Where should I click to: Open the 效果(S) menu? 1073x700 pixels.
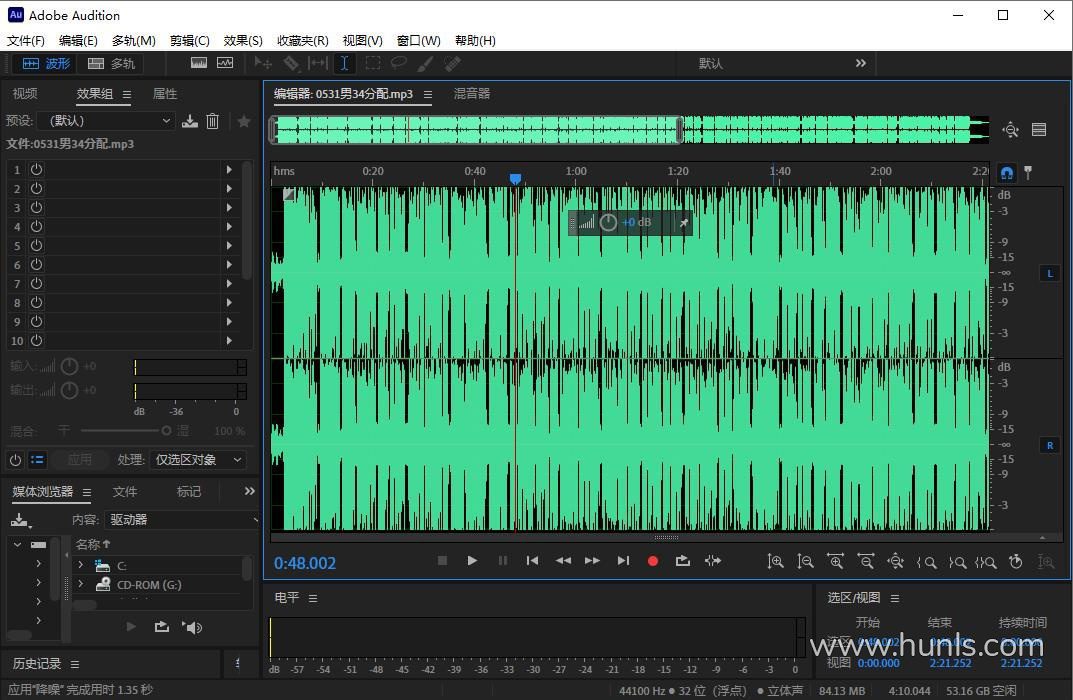tap(243, 40)
